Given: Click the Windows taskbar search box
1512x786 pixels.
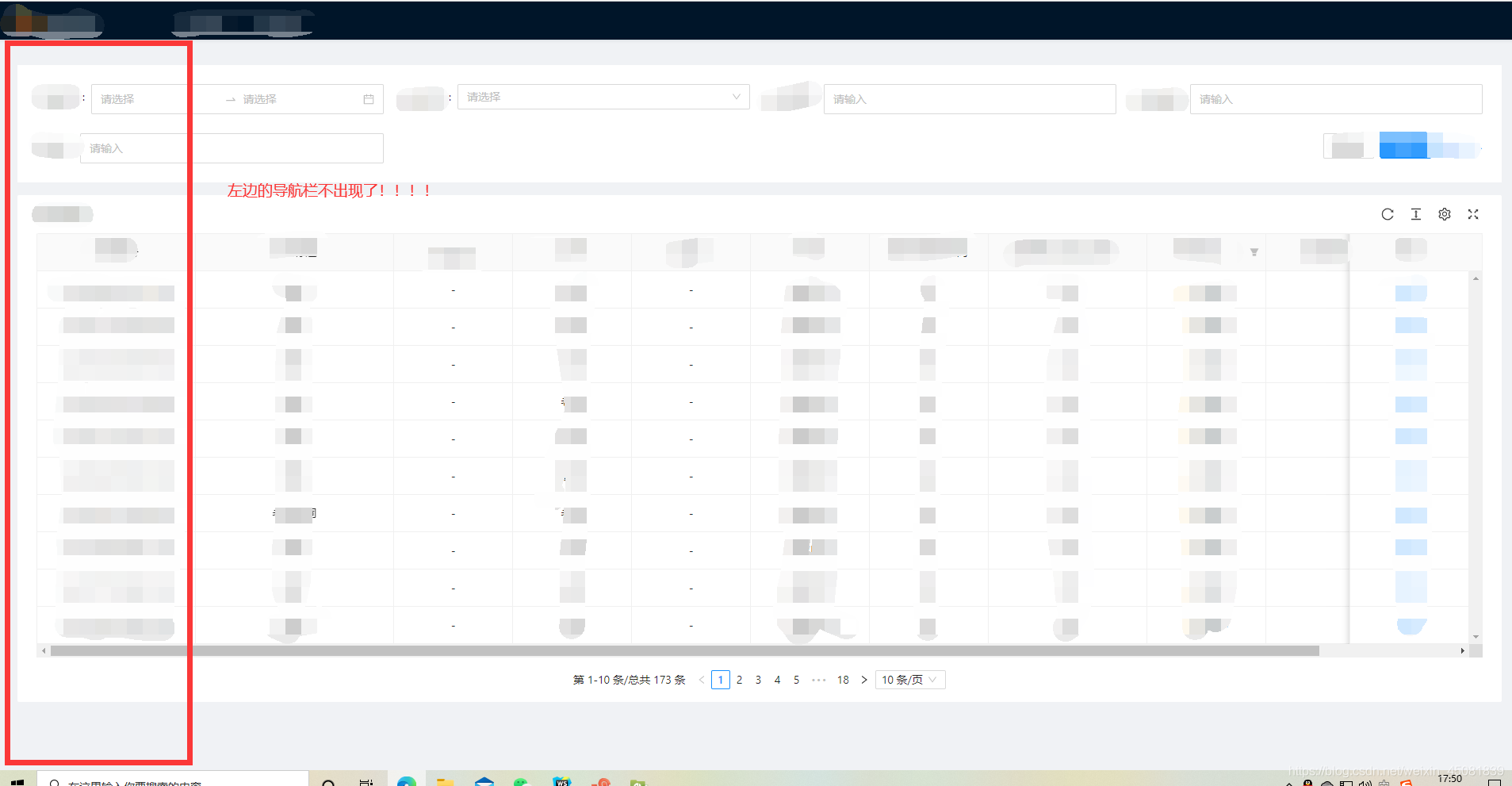Looking at the screenshot, I should point(174,780).
